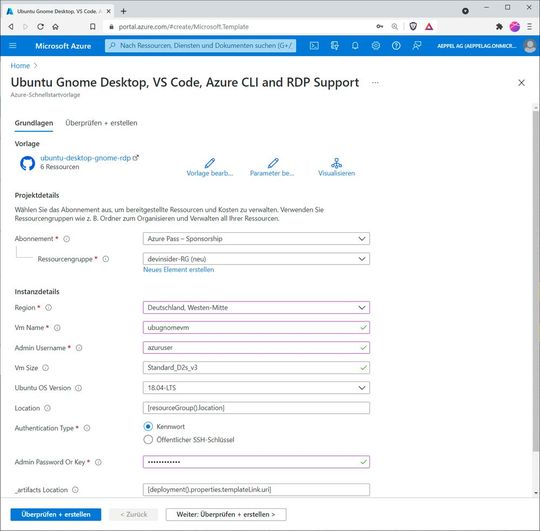
Task: Click the pencil icon for Vorlage bearbeiten
Action: (210, 163)
